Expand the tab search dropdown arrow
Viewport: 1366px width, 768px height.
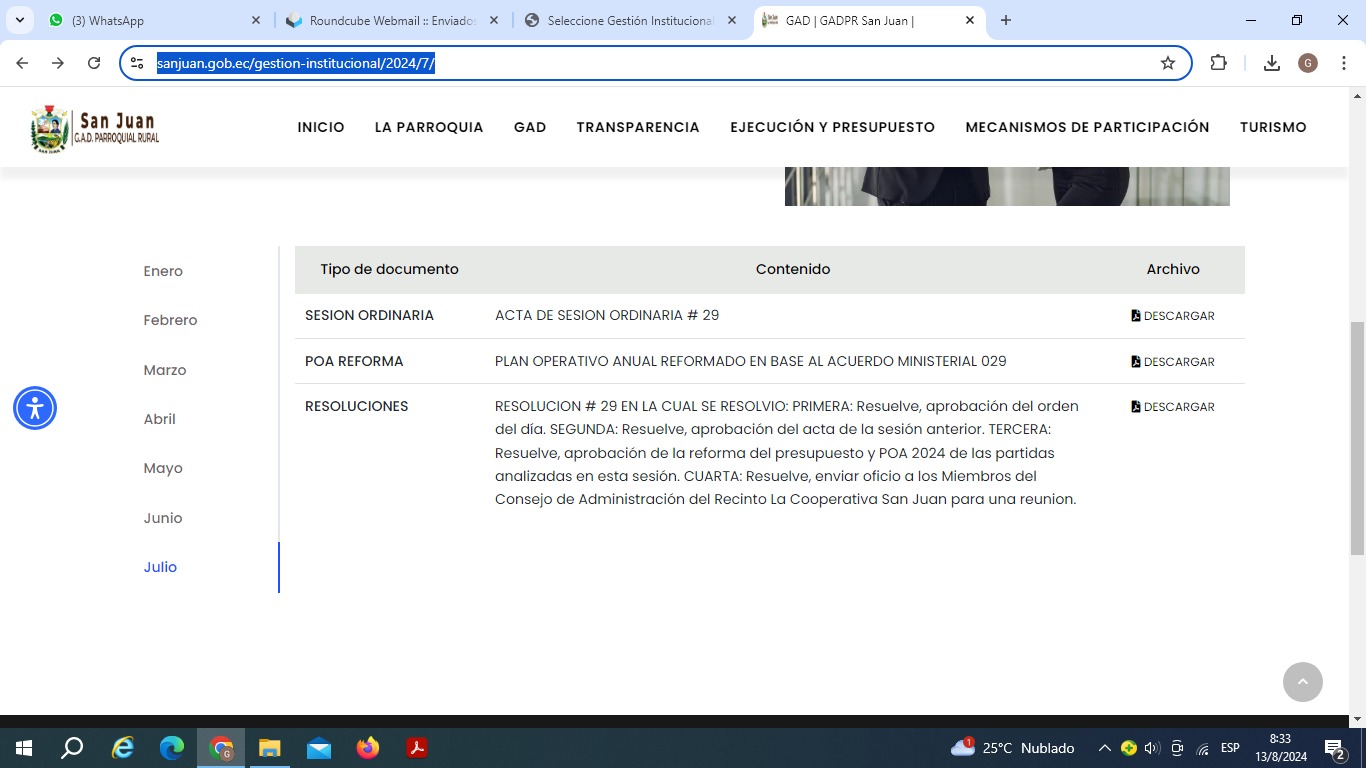click(20, 20)
